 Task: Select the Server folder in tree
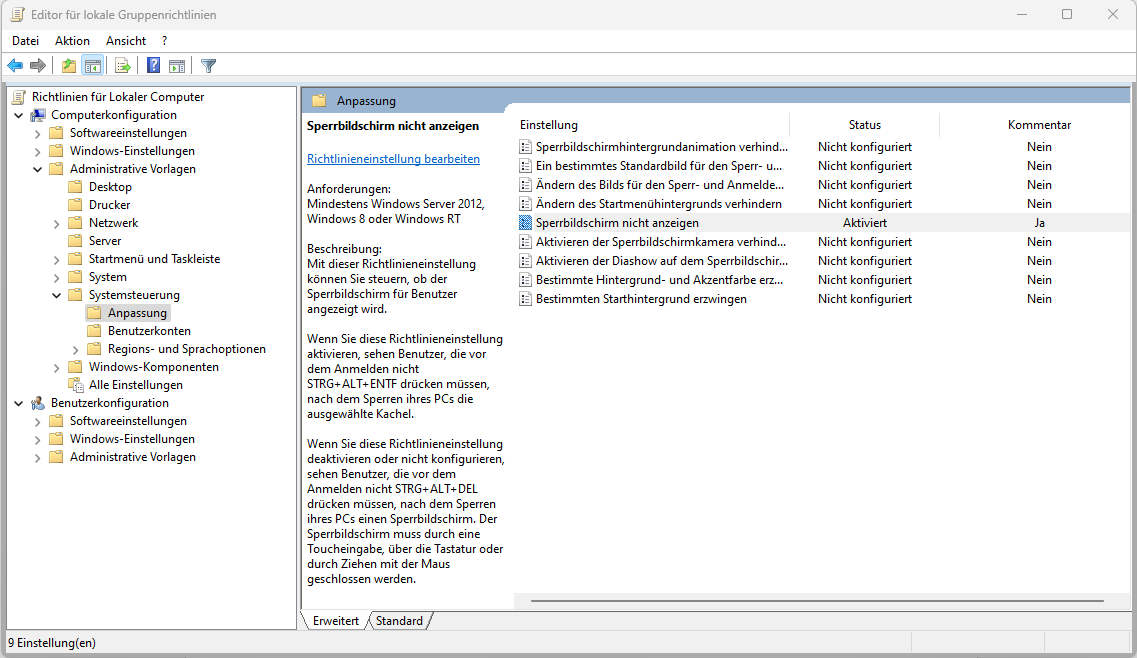tap(105, 241)
